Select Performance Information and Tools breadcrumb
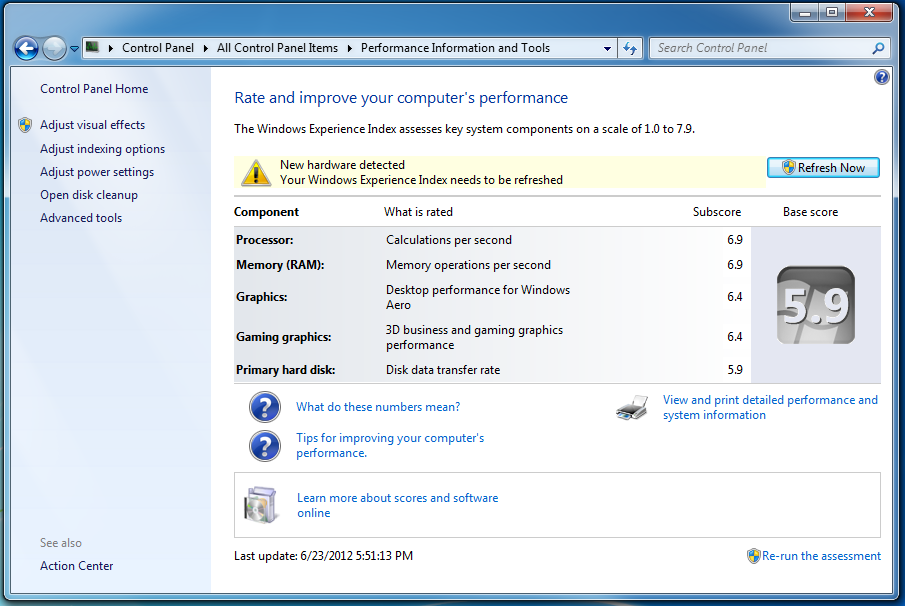905x606 pixels. 455,48
